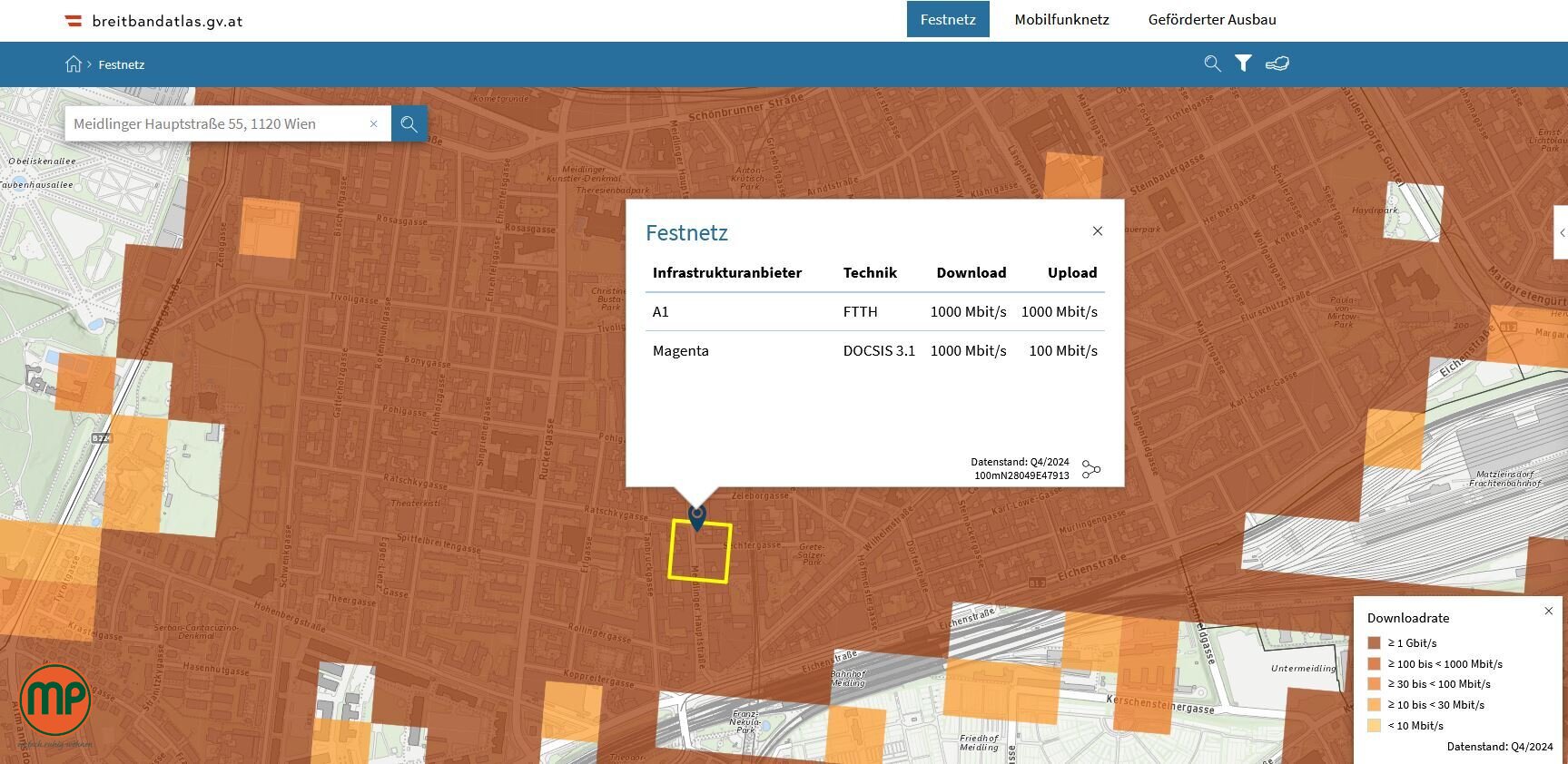Click A1's 1000 Mbit/s upload value

pyautogui.click(x=1060, y=311)
